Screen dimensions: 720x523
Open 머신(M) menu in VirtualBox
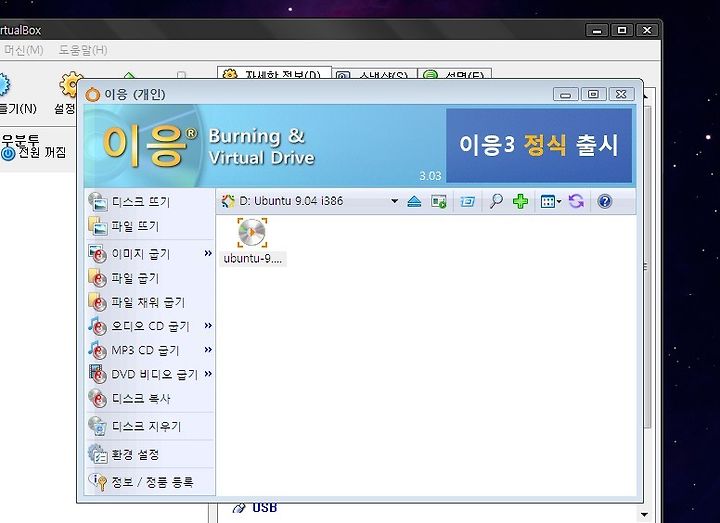[23, 50]
